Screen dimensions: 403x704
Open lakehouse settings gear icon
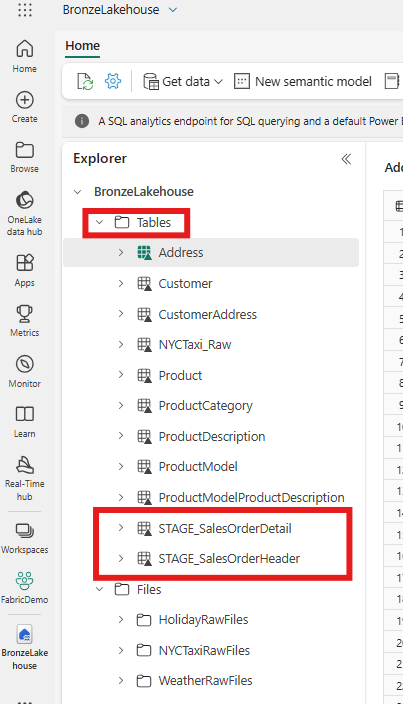coord(113,81)
